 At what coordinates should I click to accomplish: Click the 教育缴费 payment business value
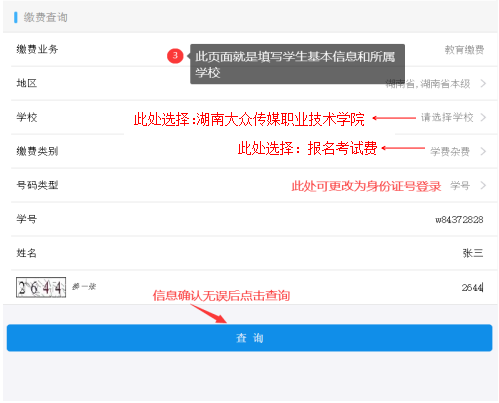click(464, 50)
